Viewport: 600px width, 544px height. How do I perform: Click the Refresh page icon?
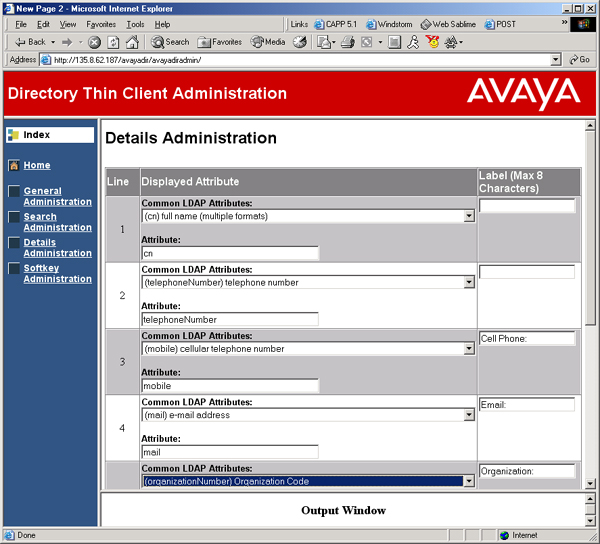(113, 42)
